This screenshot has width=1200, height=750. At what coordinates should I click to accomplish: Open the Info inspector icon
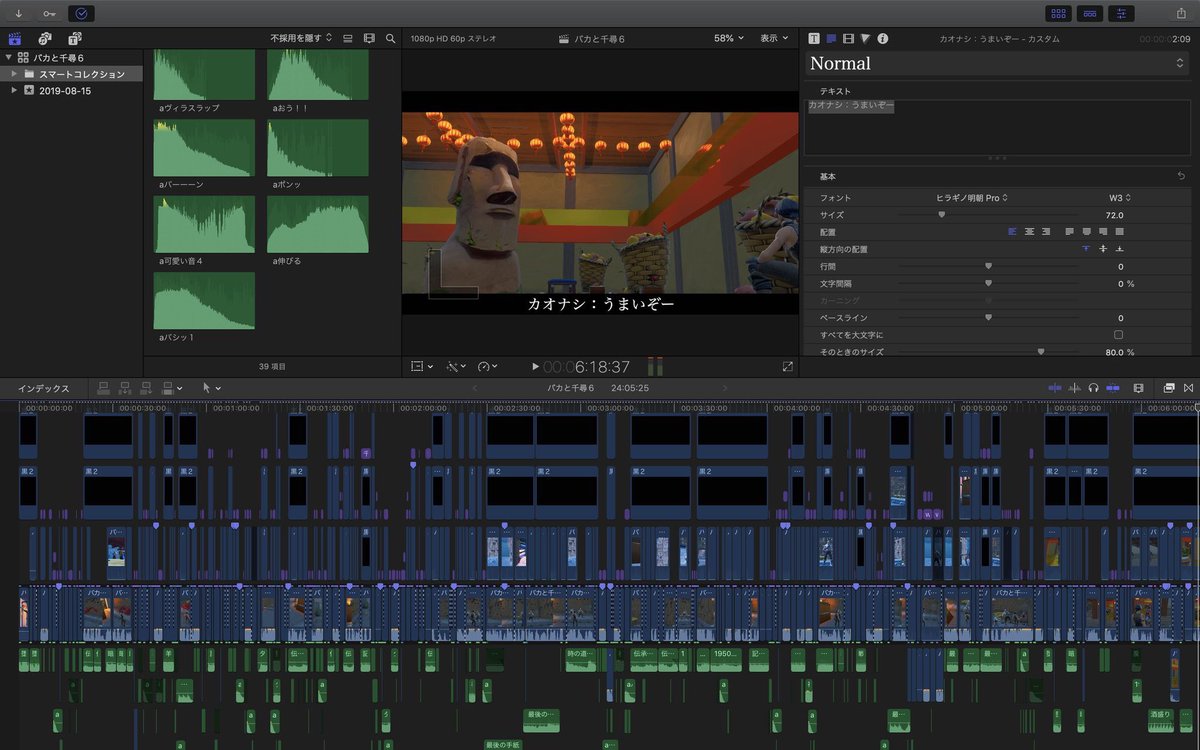(x=882, y=38)
